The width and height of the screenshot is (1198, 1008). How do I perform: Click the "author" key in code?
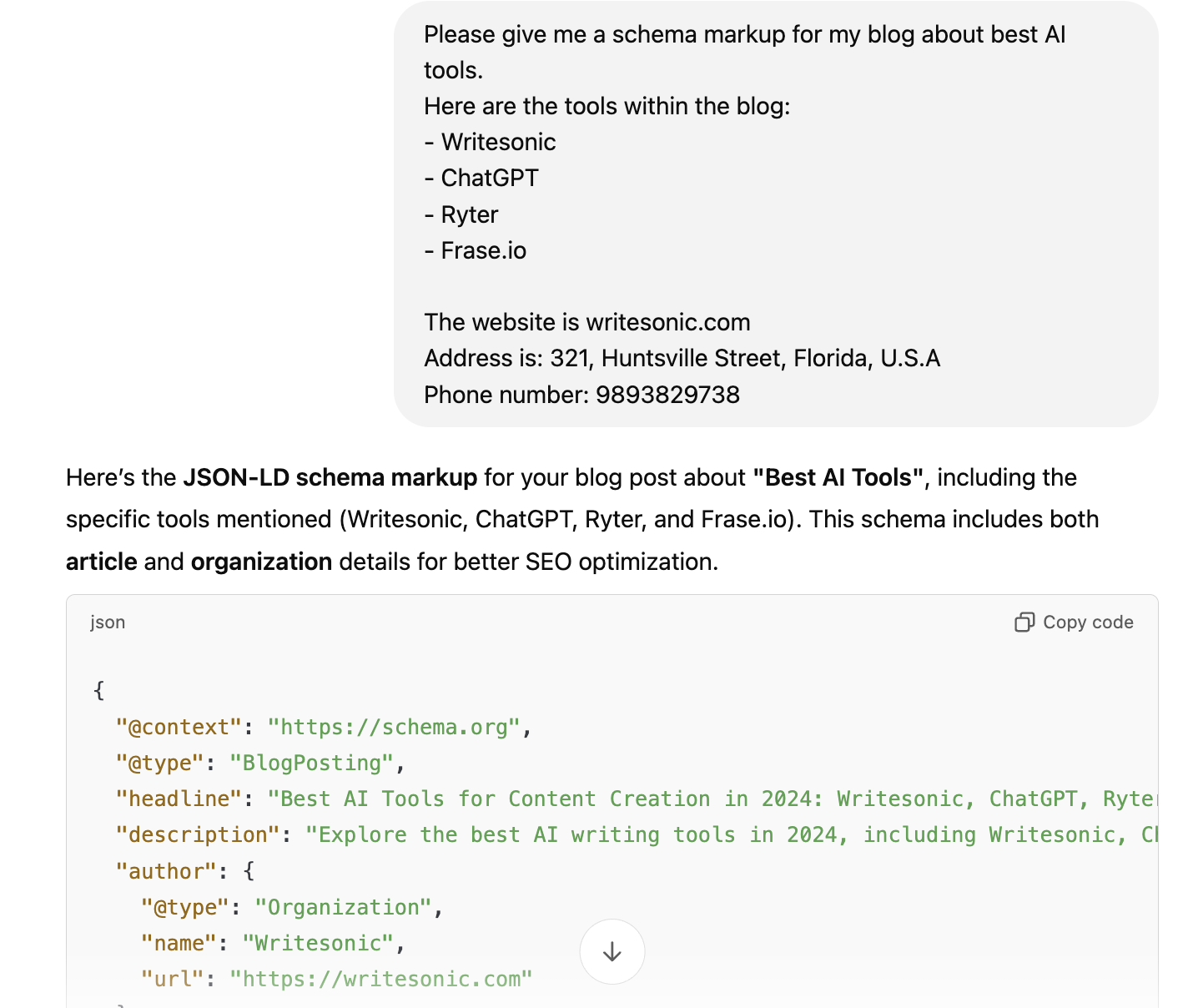tap(166, 871)
